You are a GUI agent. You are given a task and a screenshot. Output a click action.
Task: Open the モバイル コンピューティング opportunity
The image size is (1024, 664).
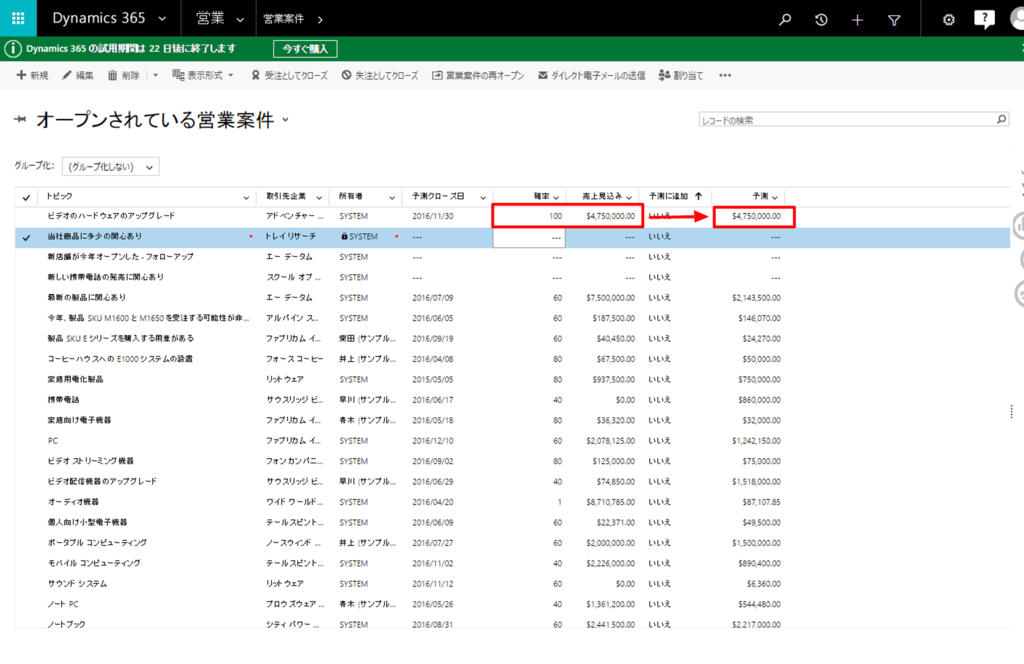point(93,563)
